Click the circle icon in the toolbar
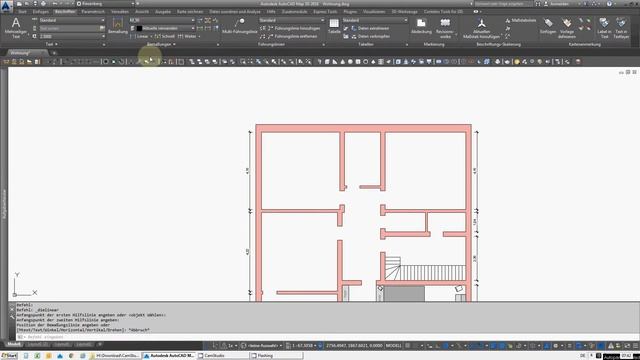The height and width of the screenshot is (360, 640). 366,62
